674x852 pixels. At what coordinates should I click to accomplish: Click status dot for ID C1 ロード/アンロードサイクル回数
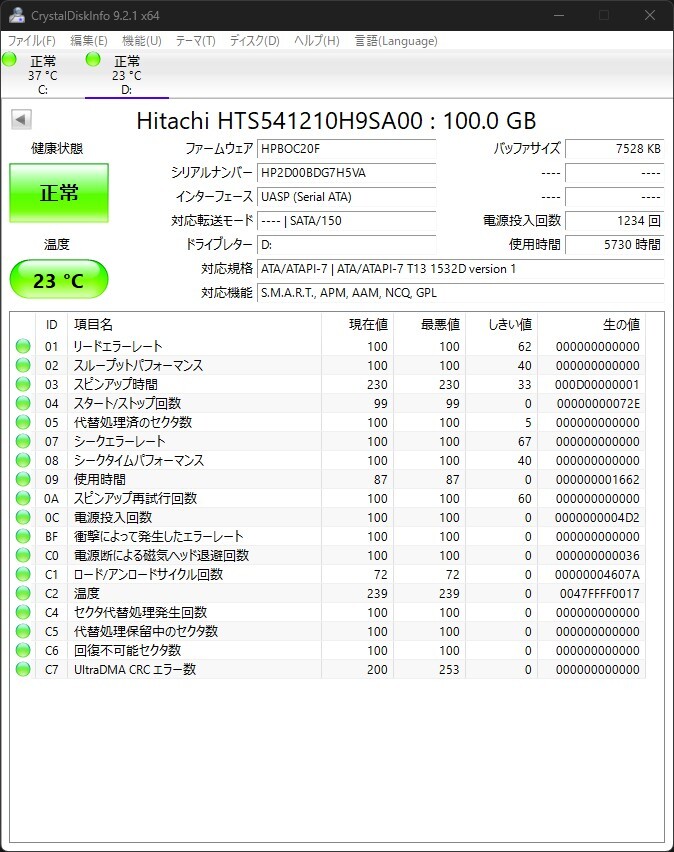click(x=23, y=574)
